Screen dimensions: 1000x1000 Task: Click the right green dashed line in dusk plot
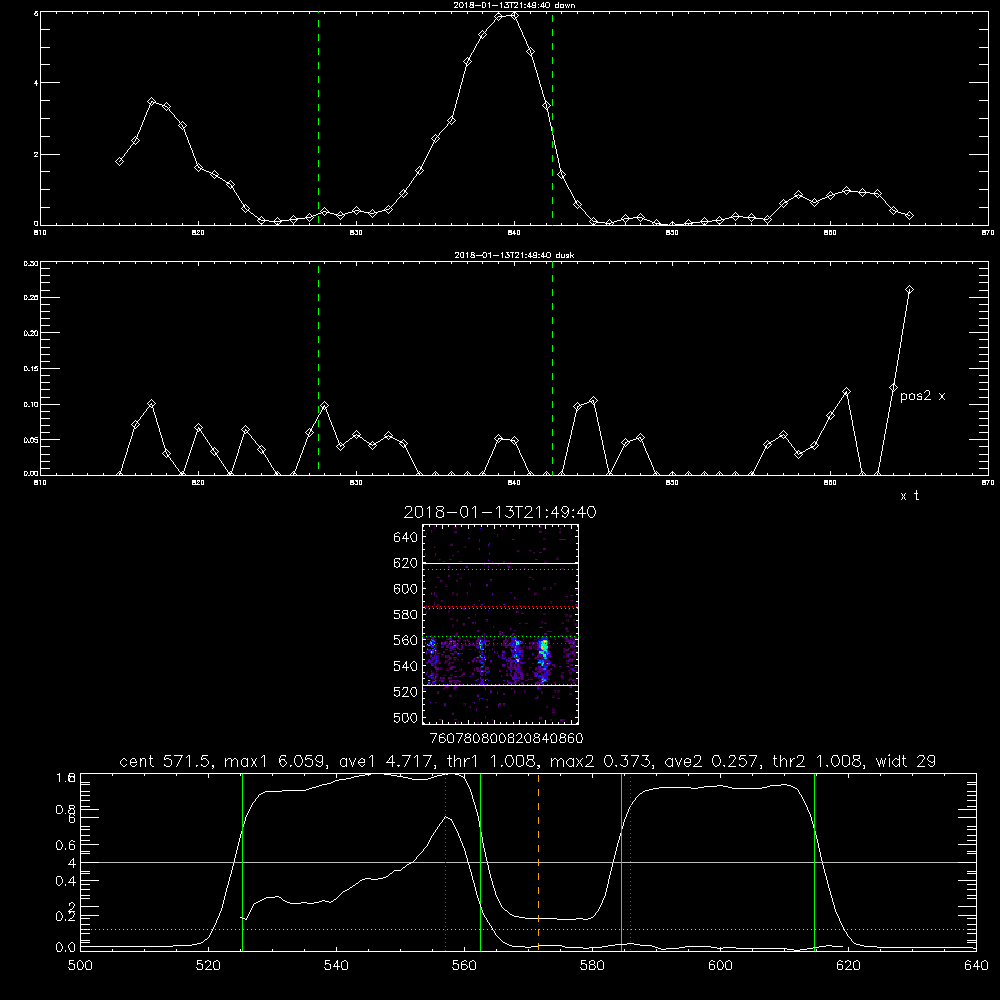tap(552, 369)
